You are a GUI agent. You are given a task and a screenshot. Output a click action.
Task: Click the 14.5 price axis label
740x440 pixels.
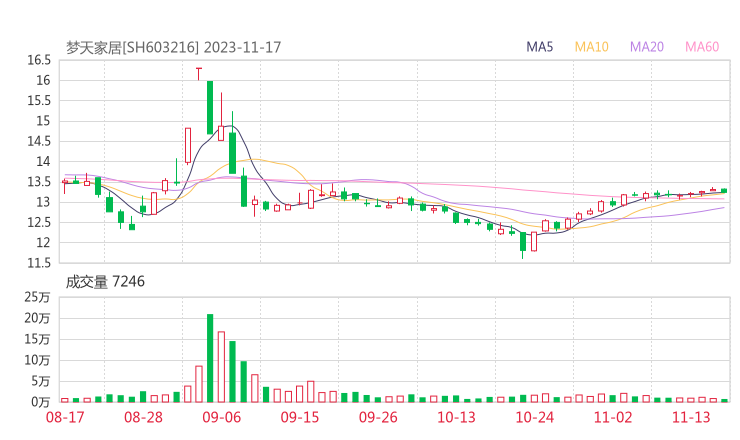click(39, 141)
